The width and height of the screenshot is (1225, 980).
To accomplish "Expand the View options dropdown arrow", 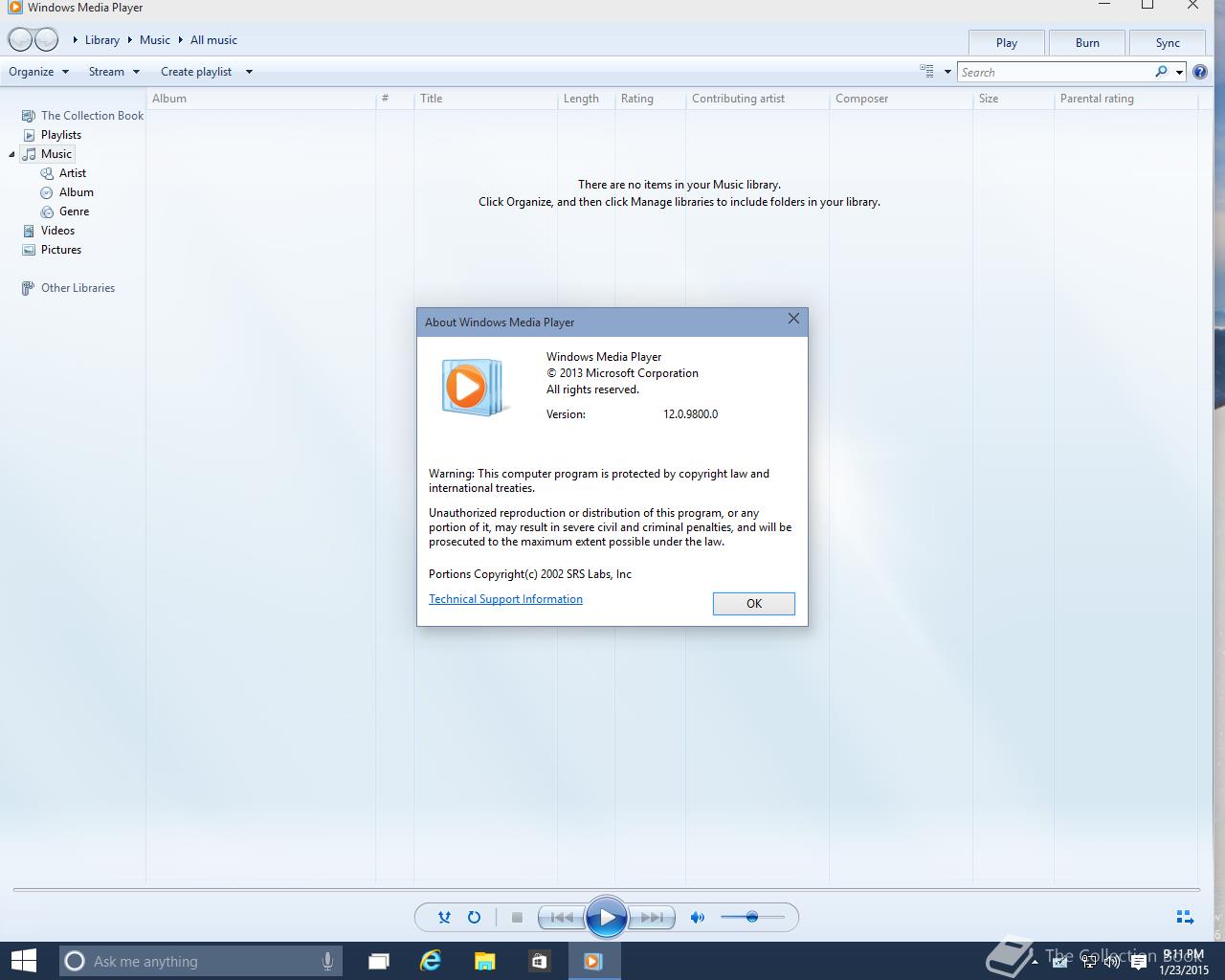I will [x=947, y=72].
